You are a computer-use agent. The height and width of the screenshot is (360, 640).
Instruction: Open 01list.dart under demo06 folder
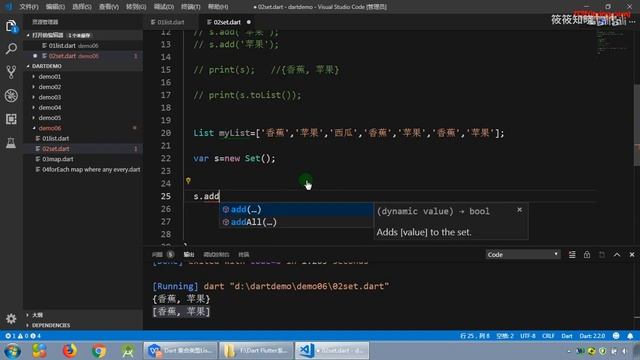[56, 138]
